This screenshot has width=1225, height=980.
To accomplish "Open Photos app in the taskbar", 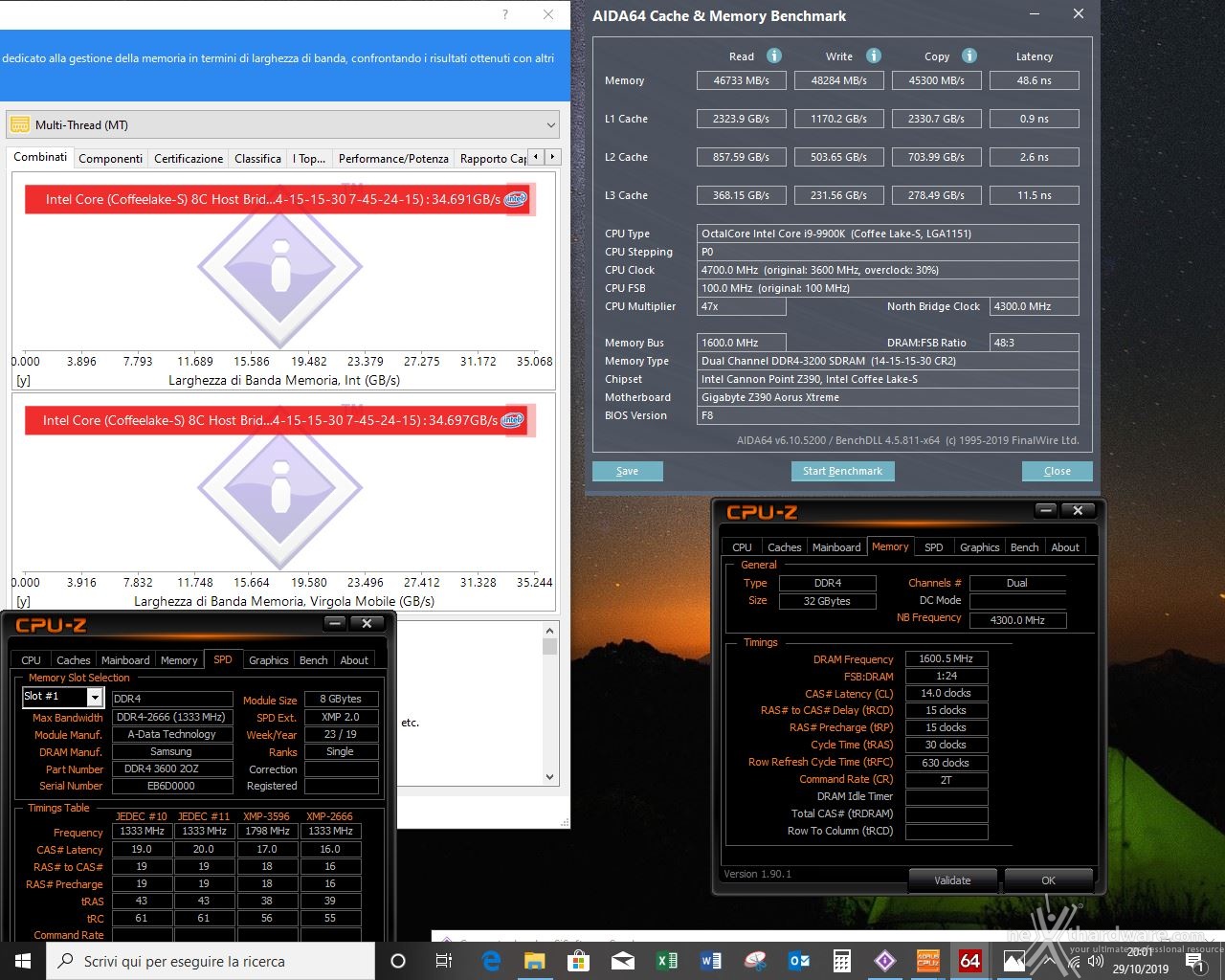I will pyautogui.click(x=1013, y=961).
